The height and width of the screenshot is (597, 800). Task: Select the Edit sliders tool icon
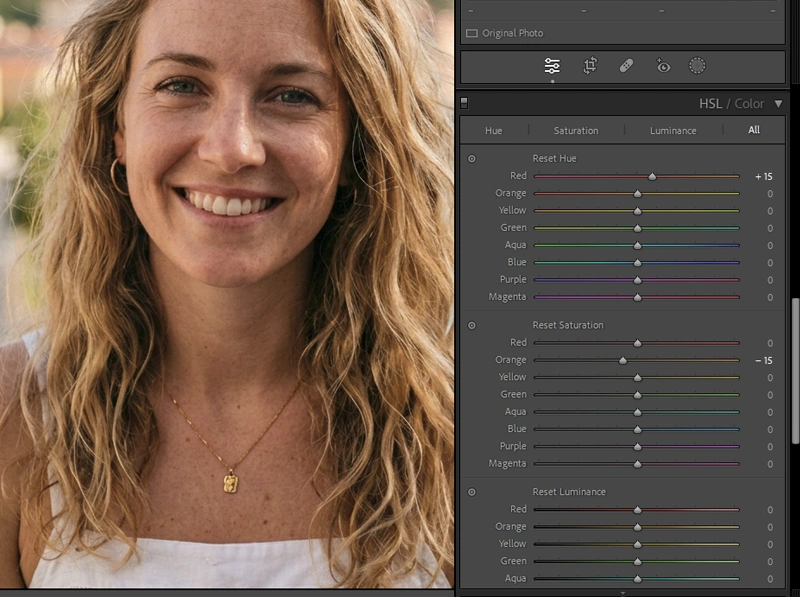(552, 66)
